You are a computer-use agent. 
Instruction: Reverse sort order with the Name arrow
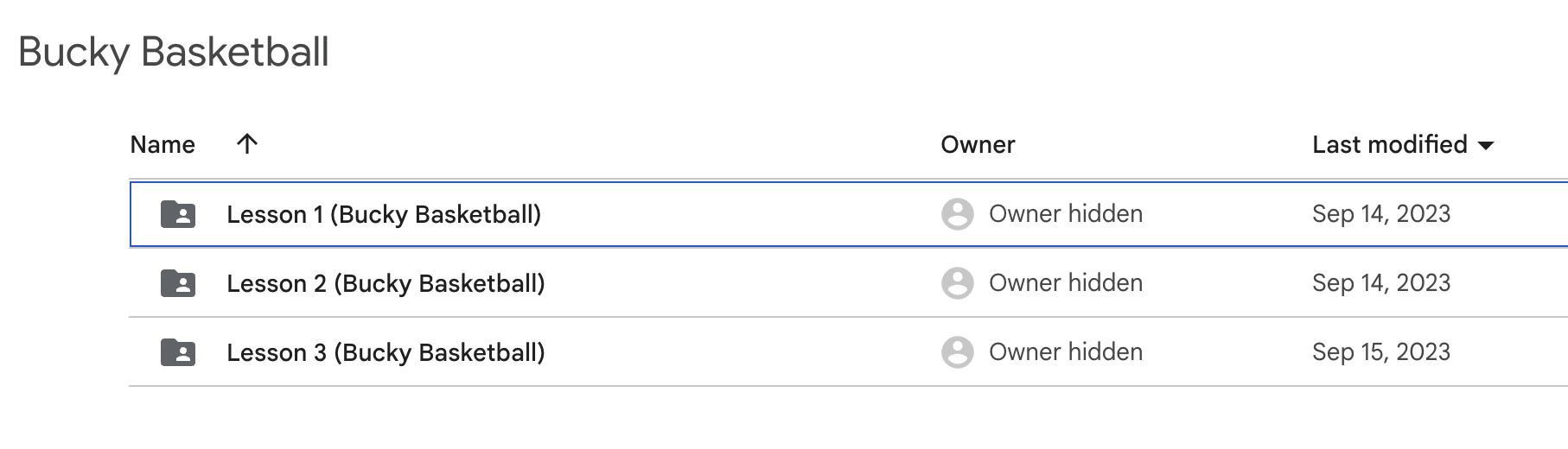pyautogui.click(x=247, y=144)
